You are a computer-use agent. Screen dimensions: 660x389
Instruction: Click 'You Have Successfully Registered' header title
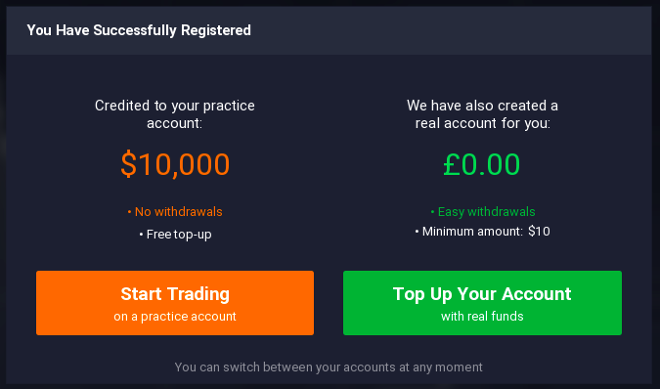click(x=138, y=30)
